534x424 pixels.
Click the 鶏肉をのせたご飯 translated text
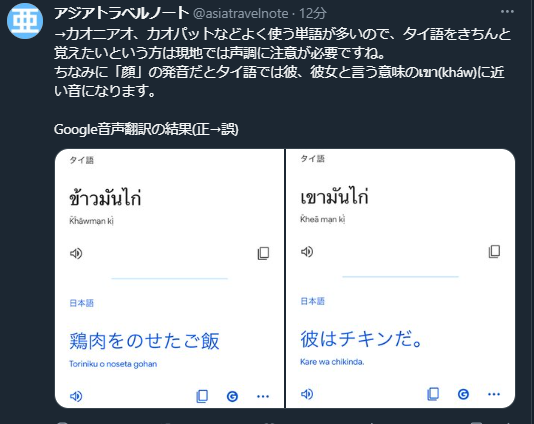click(144, 341)
